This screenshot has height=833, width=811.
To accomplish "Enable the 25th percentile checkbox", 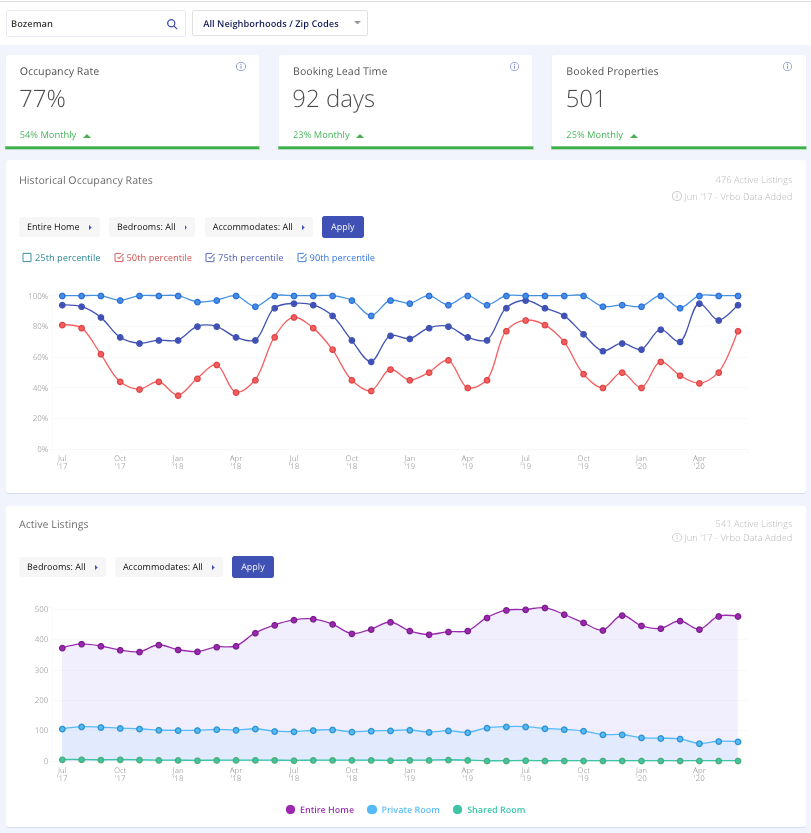I will (x=28, y=258).
